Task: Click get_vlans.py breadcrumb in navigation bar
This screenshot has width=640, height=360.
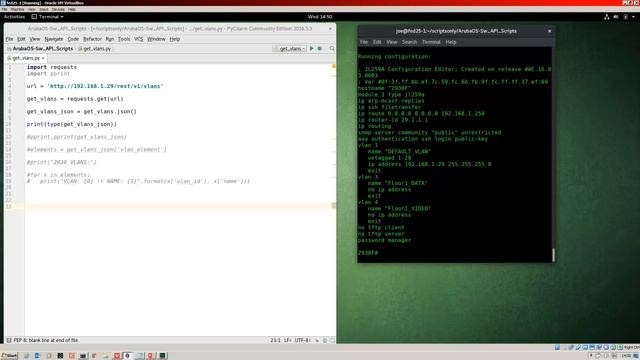Action: (x=95, y=49)
